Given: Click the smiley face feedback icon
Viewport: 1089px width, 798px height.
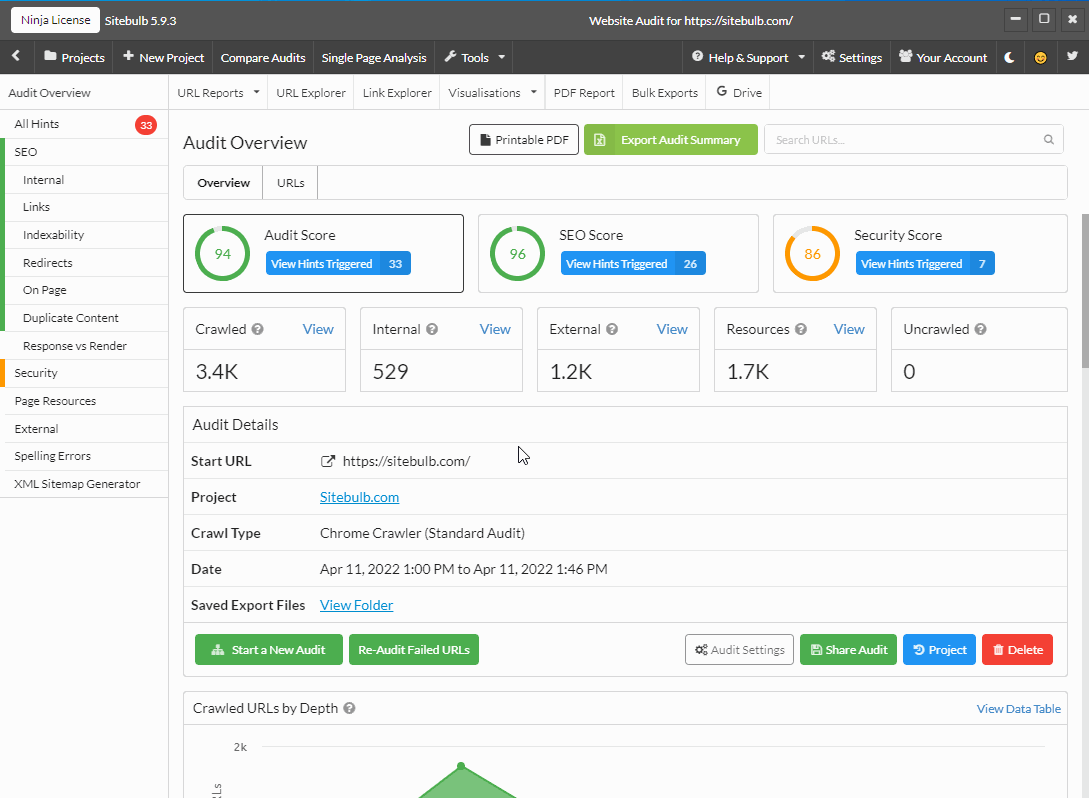Looking at the screenshot, I should [1040, 58].
